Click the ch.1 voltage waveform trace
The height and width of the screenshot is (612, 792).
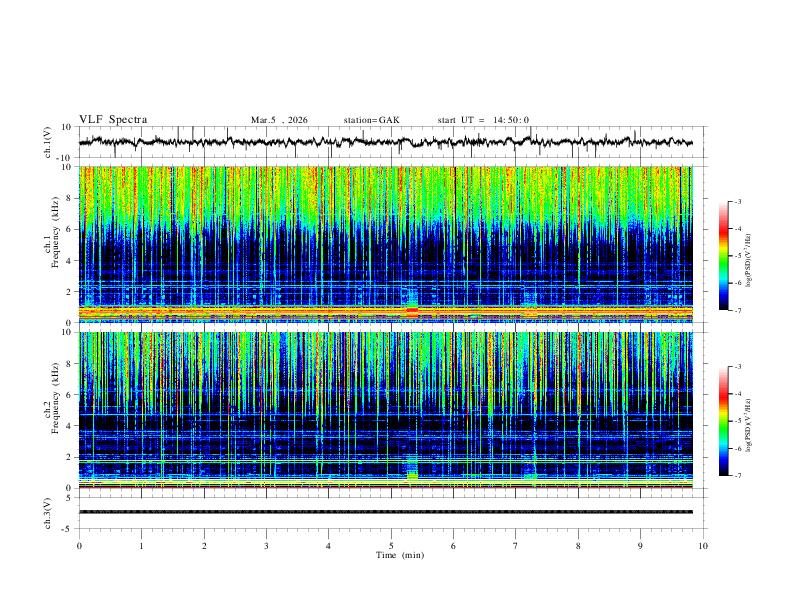385,142
